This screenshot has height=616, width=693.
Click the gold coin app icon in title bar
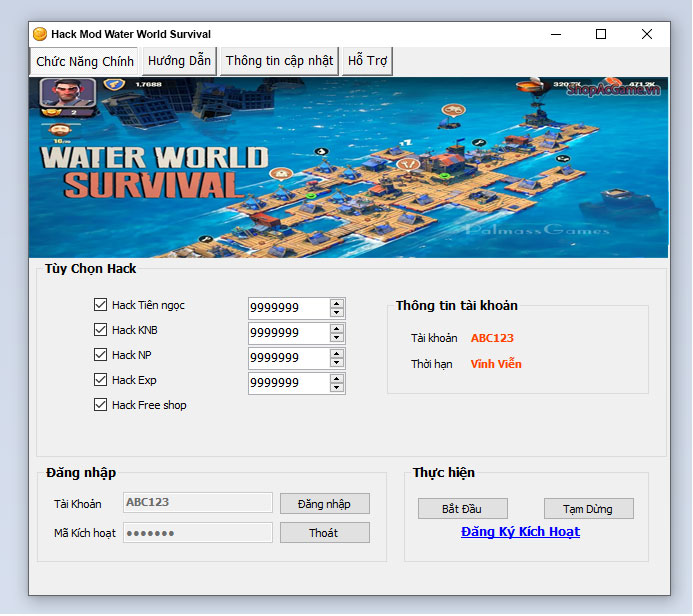(x=40, y=34)
